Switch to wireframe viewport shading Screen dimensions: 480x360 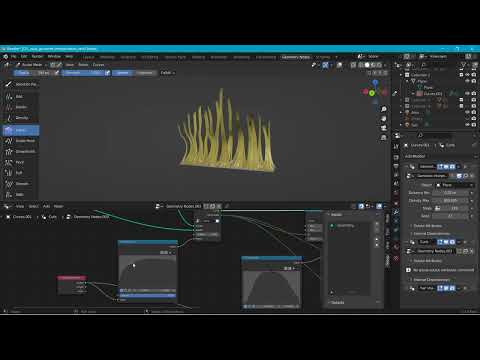[x=361, y=65]
